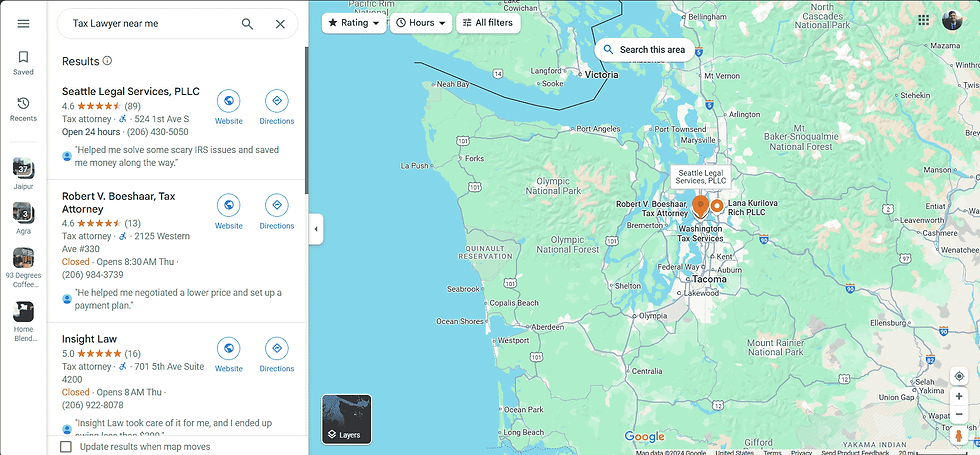Open Insight Law Website icon
The height and width of the screenshot is (455, 980).
(x=229, y=348)
